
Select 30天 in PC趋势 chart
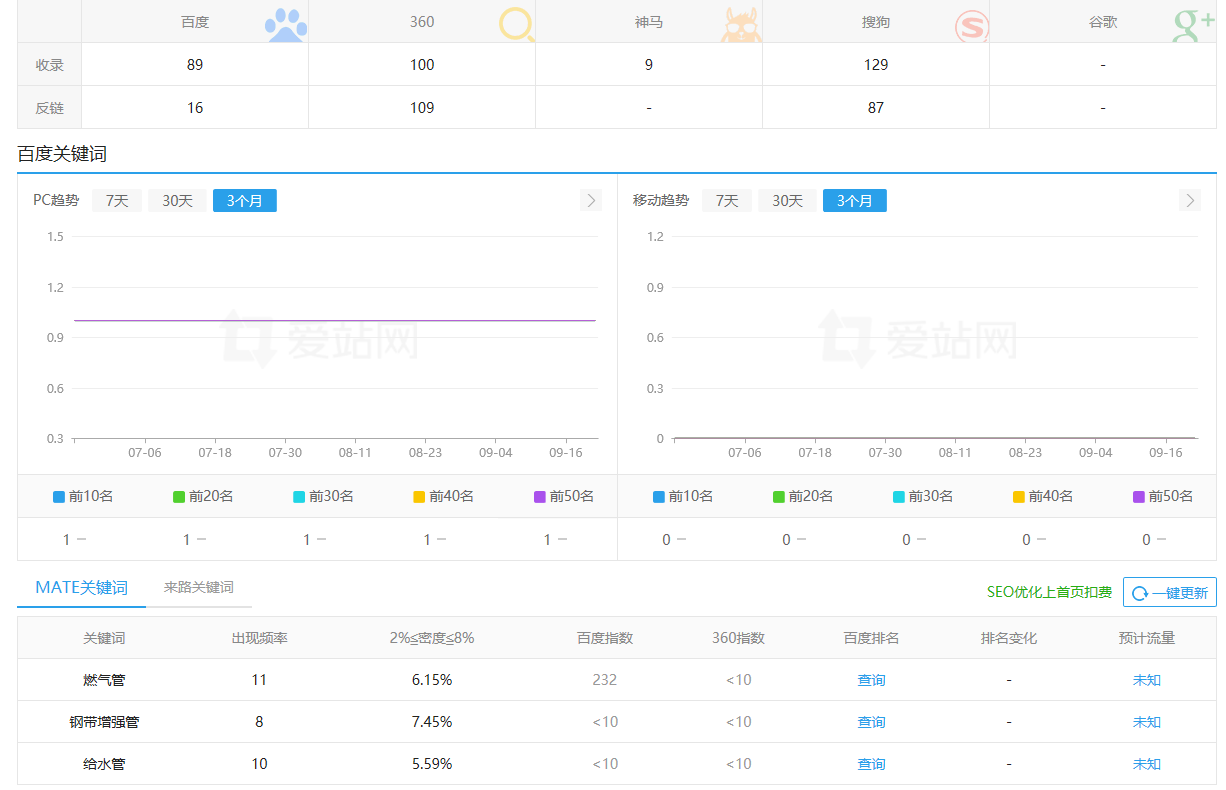177,200
